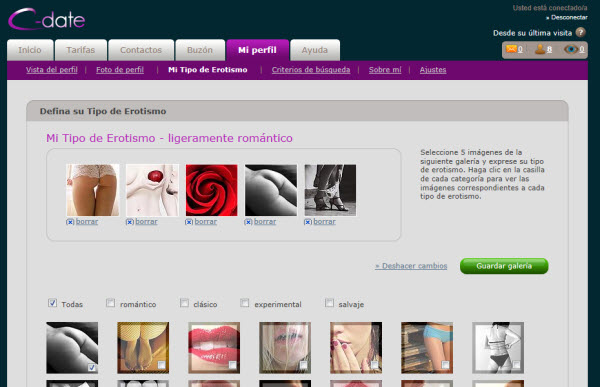600x387 pixels.
Task: Open the Buzón tab
Action: point(200,50)
